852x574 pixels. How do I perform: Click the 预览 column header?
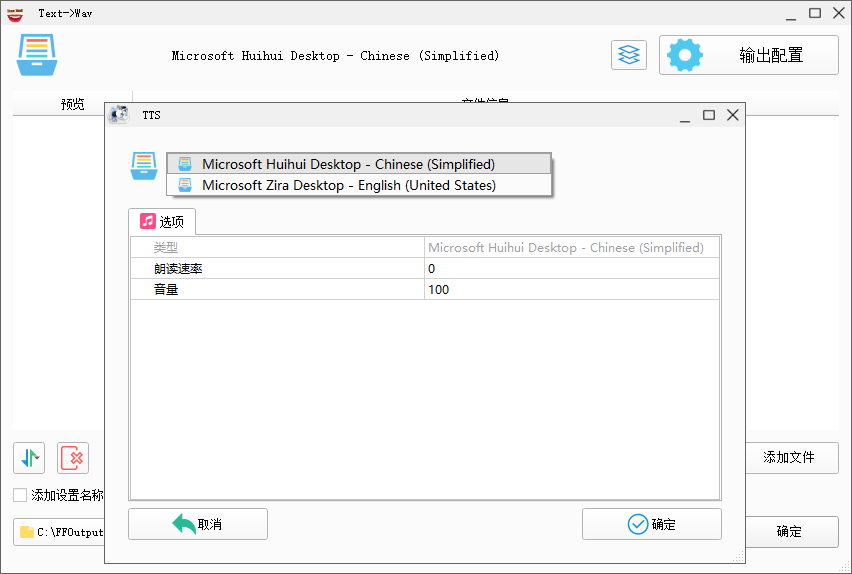[72, 104]
